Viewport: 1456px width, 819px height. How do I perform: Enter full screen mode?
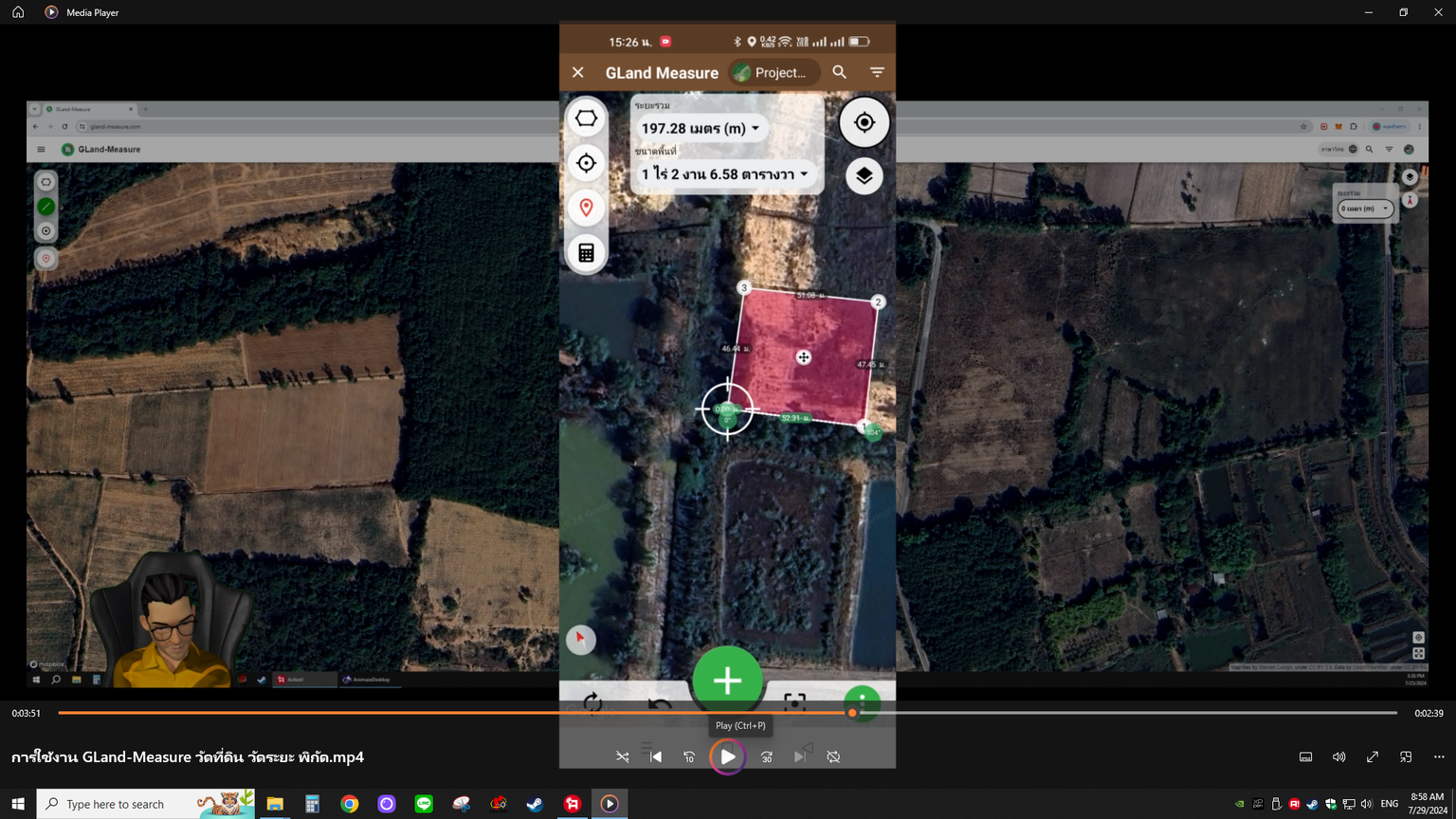1372,757
